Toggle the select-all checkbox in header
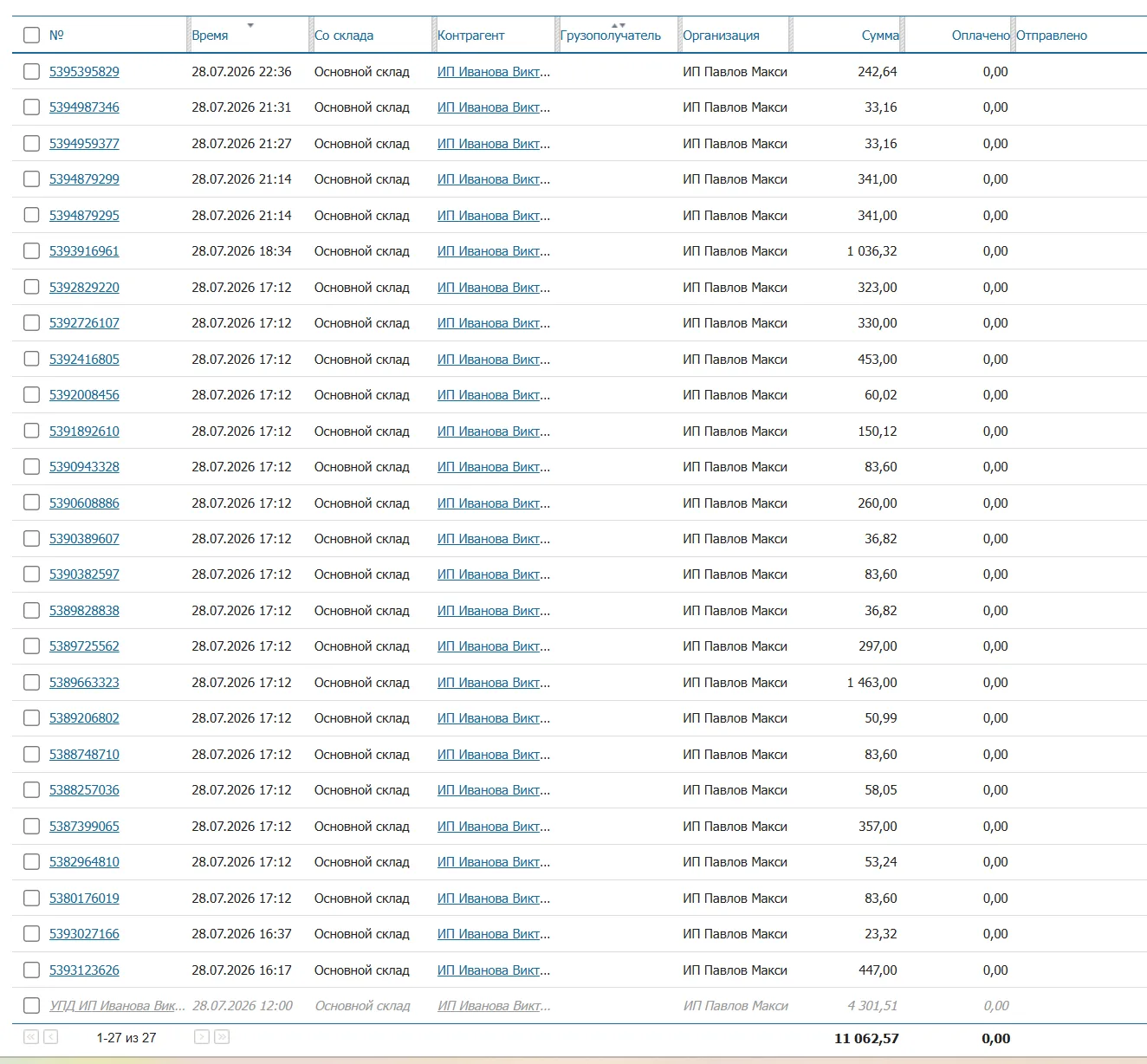 [x=31, y=36]
